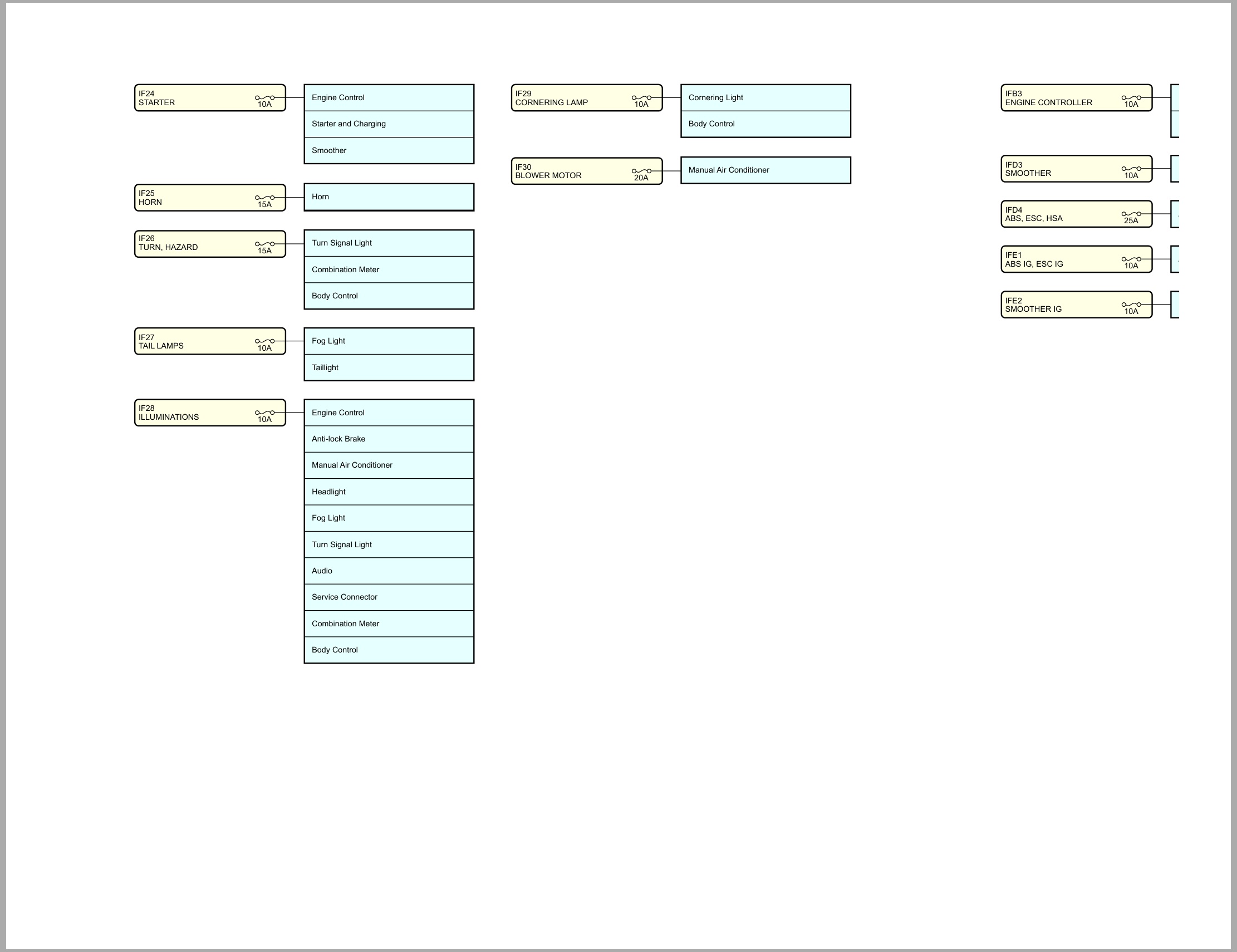Open Combination Meter under IF26 TURN, HAZARD
Screen dimensions: 1237x952
click(389, 269)
